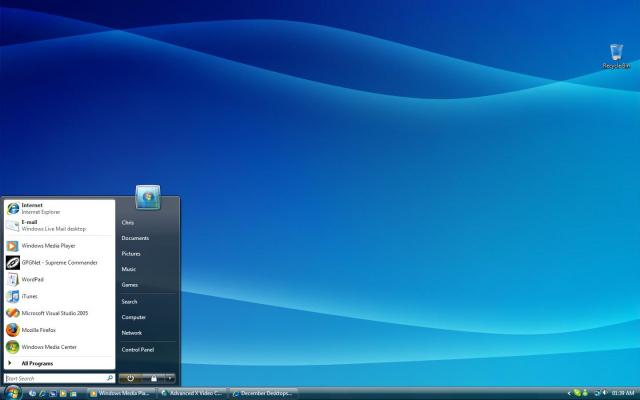Select the Recycle Bin desktop icon
Image resolution: width=640 pixels, height=400 pixels.
pyautogui.click(x=616, y=56)
